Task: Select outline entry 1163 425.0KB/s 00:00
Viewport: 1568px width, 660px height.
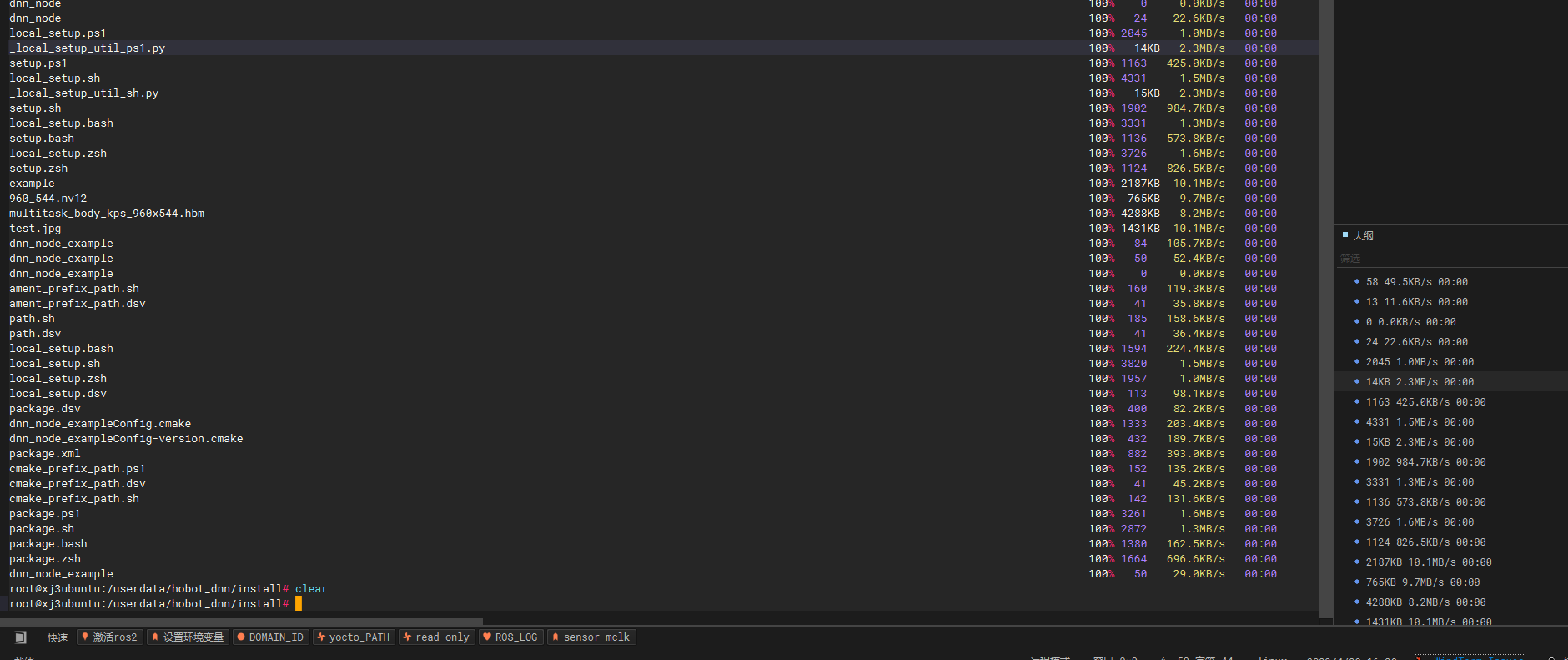Action: click(x=1425, y=402)
